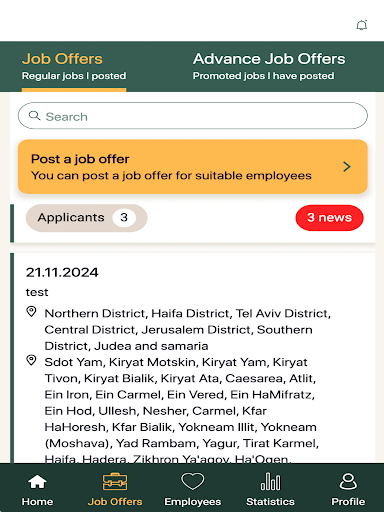This screenshot has height=512, width=384.
Task: Tap the Home icon in bottom bar
Action: click(37, 482)
